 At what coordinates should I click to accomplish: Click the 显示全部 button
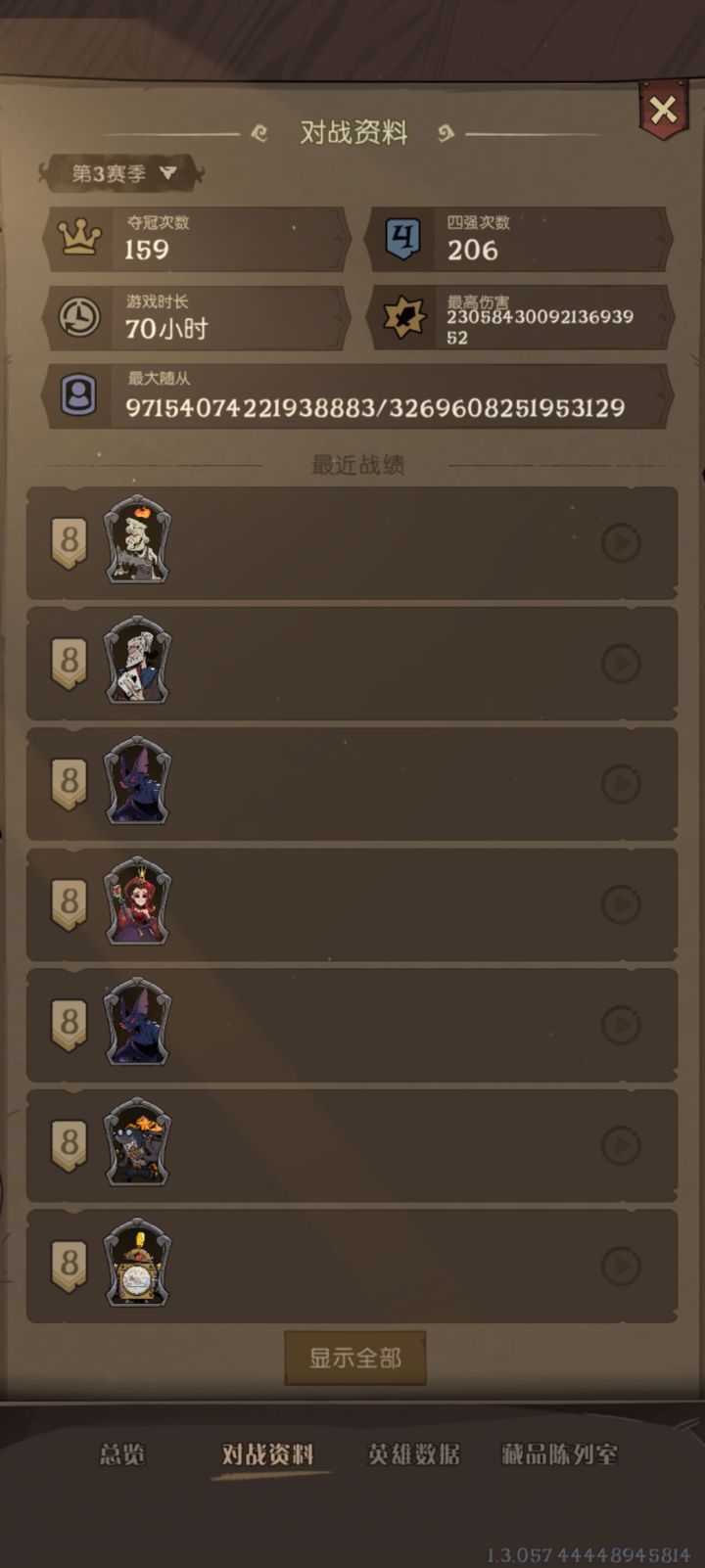[355, 1358]
